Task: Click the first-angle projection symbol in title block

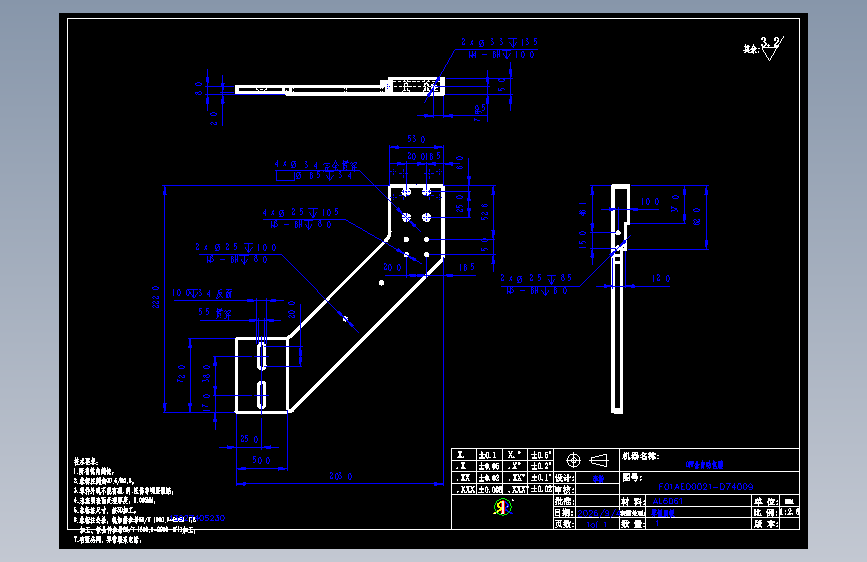Action: coord(587,460)
